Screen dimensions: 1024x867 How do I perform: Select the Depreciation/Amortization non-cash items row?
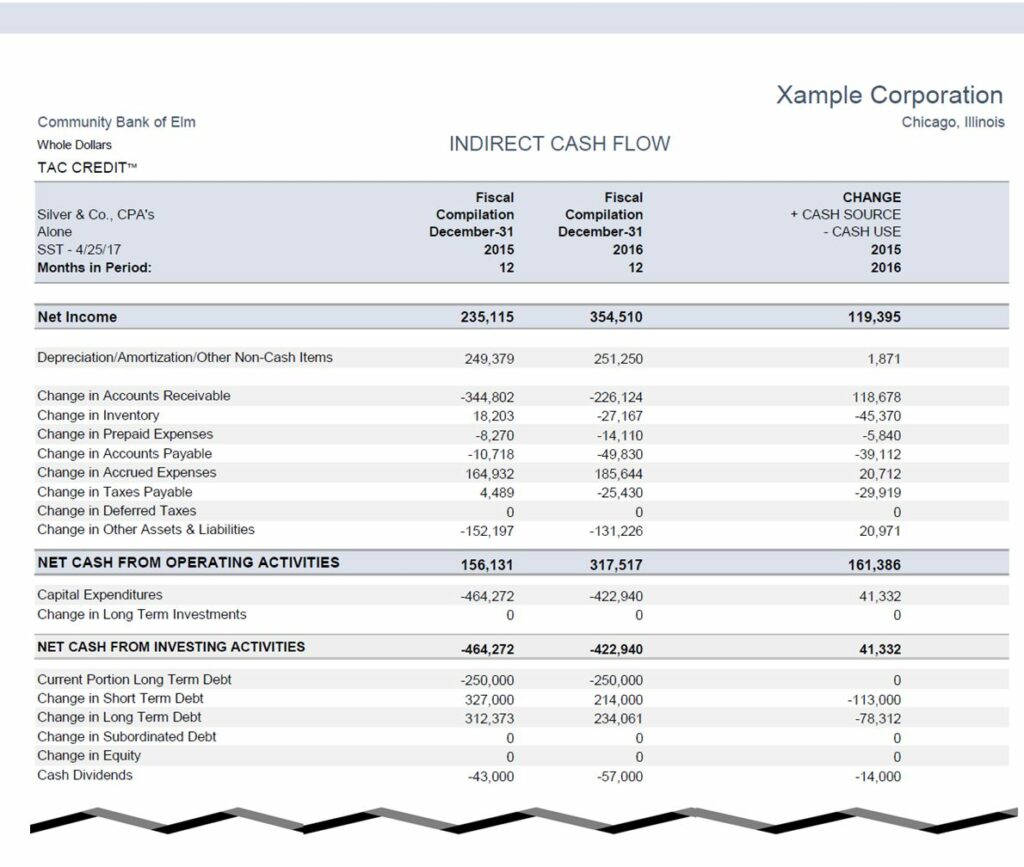(x=185, y=357)
